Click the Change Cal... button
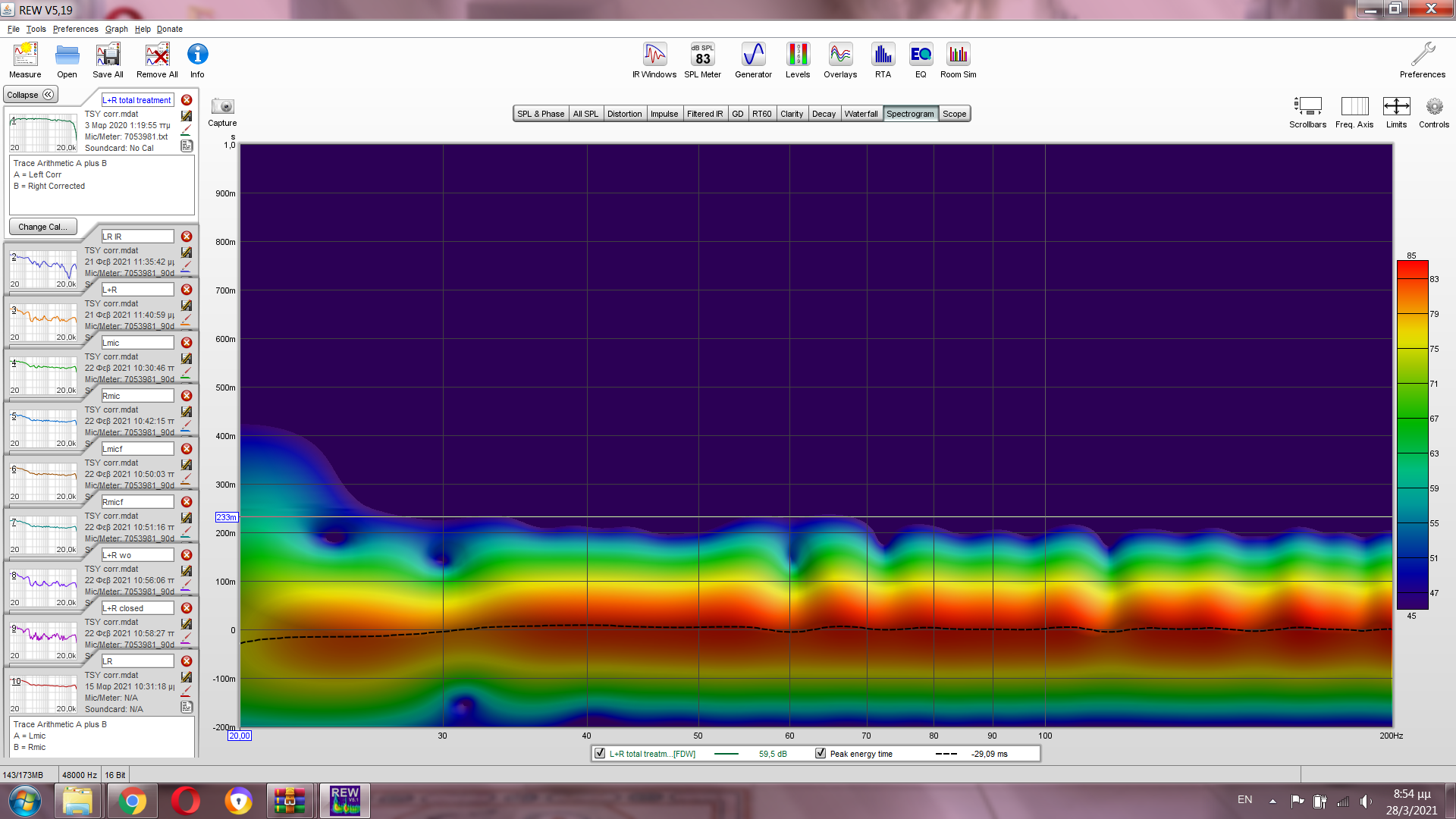The height and width of the screenshot is (819, 1456). 42,227
